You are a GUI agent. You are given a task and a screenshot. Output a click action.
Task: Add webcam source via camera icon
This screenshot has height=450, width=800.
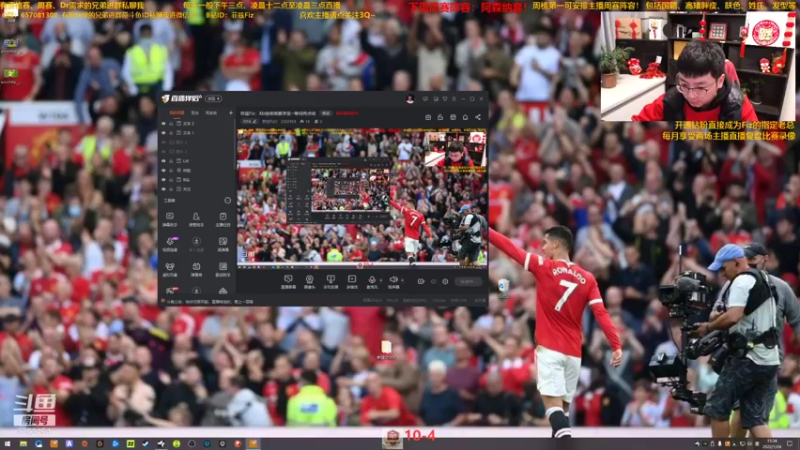tap(309, 279)
